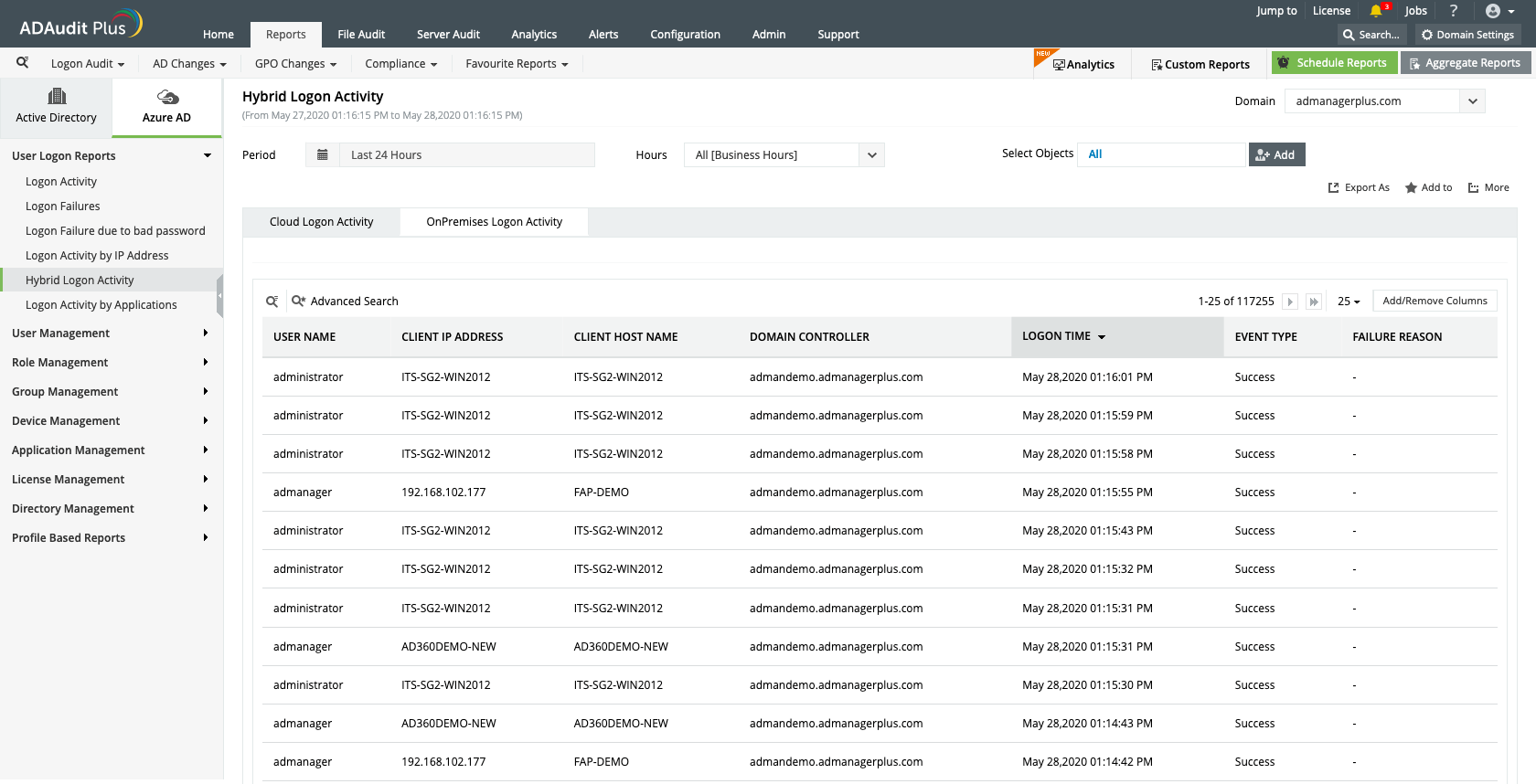Jump to last page of results
The width and height of the screenshot is (1536, 784).
[1314, 302]
